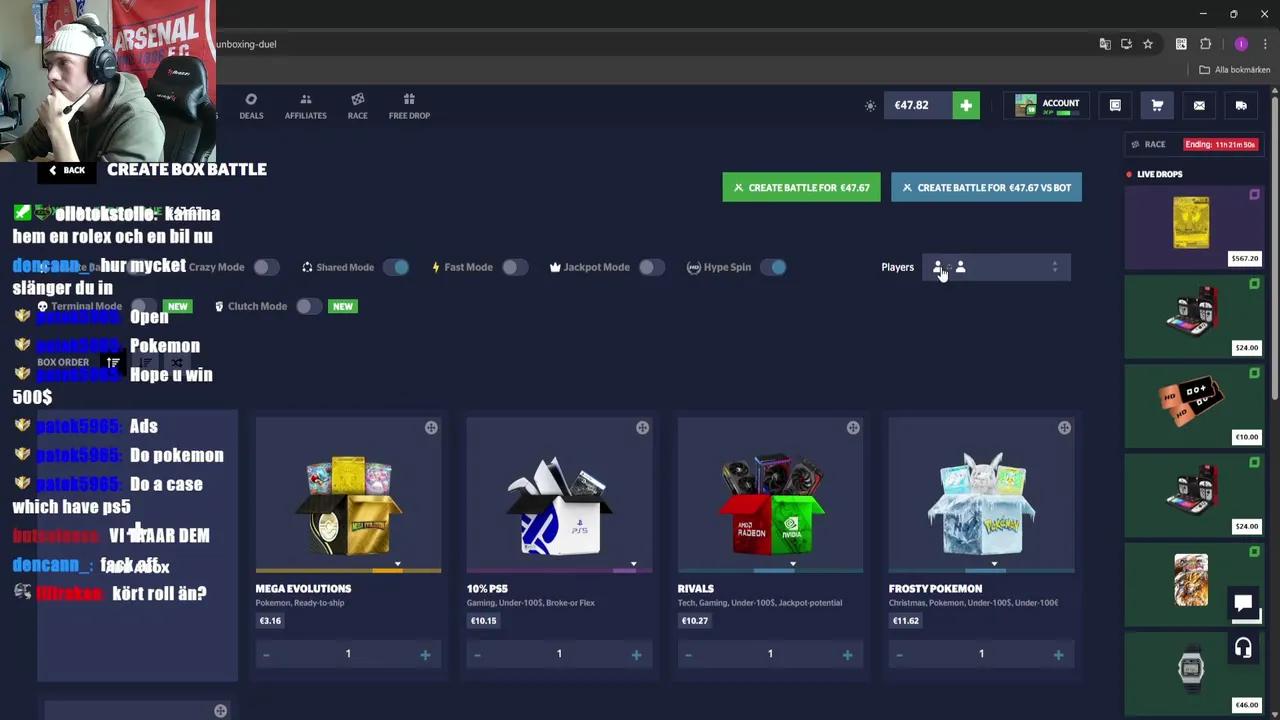The height and width of the screenshot is (720, 1280).
Task: Click the delivery truck icon
Action: (1241, 105)
